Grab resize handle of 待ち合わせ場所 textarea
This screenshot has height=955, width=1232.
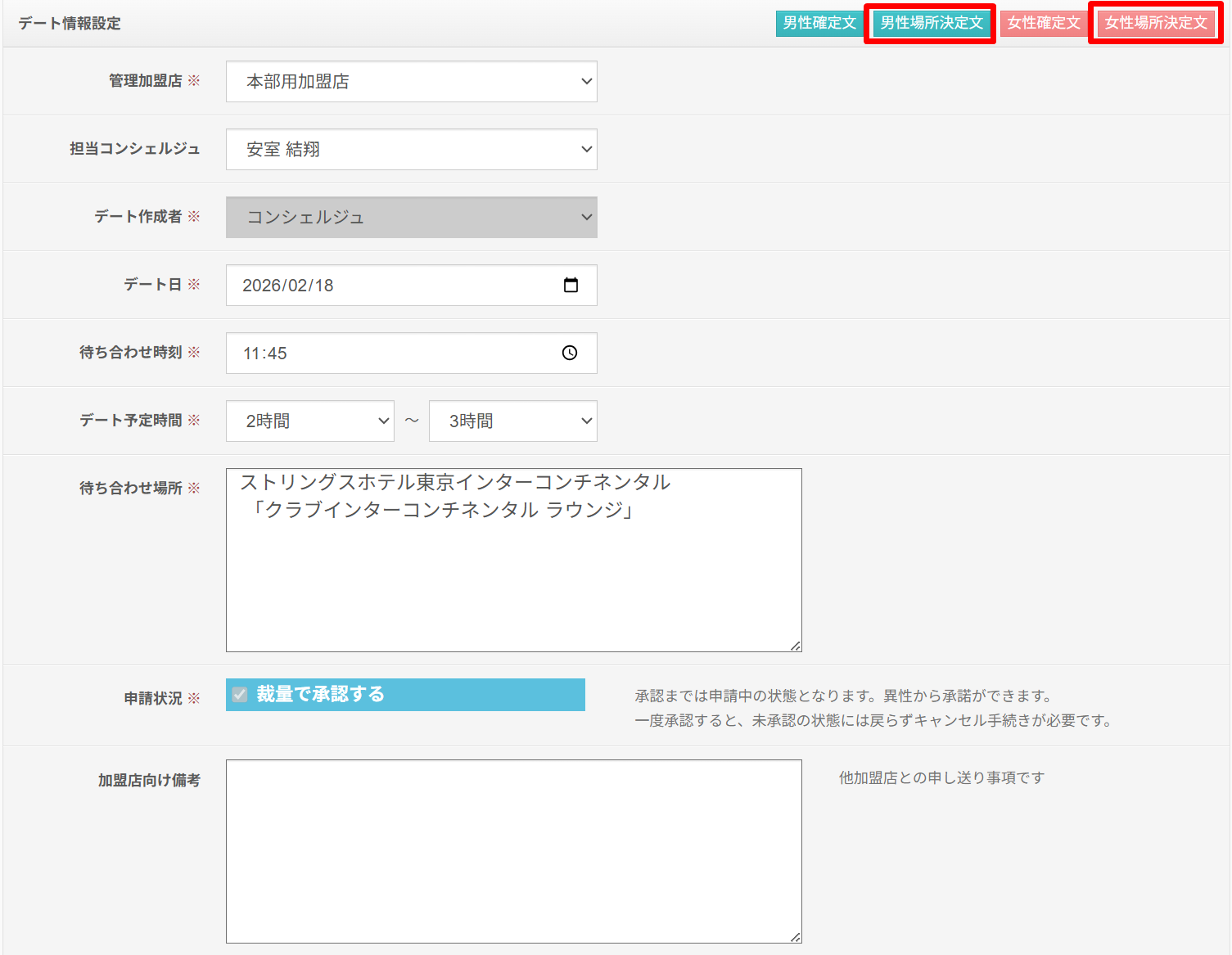click(x=796, y=646)
